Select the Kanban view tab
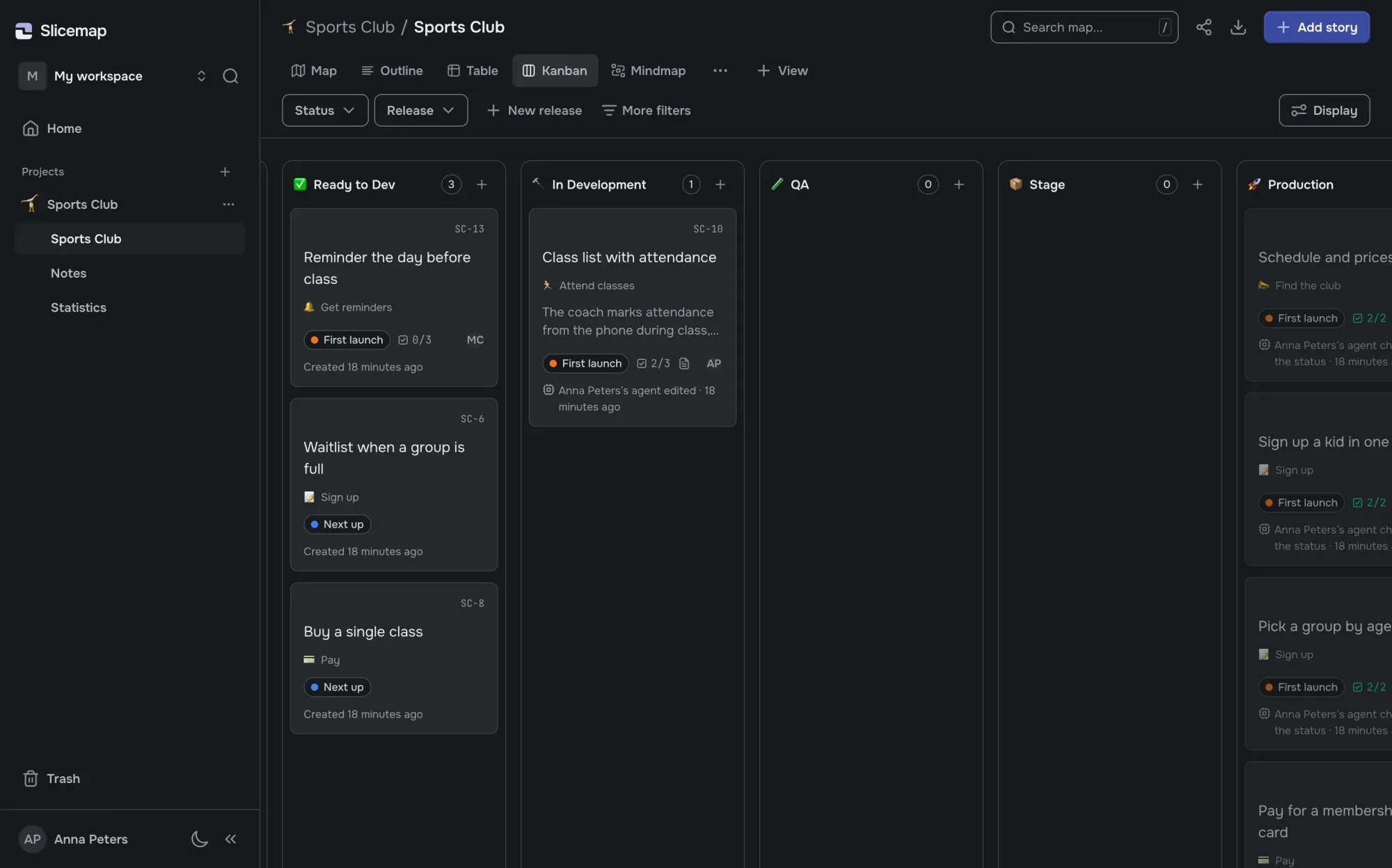Image resolution: width=1392 pixels, height=868 pixels. pos(555,70)
